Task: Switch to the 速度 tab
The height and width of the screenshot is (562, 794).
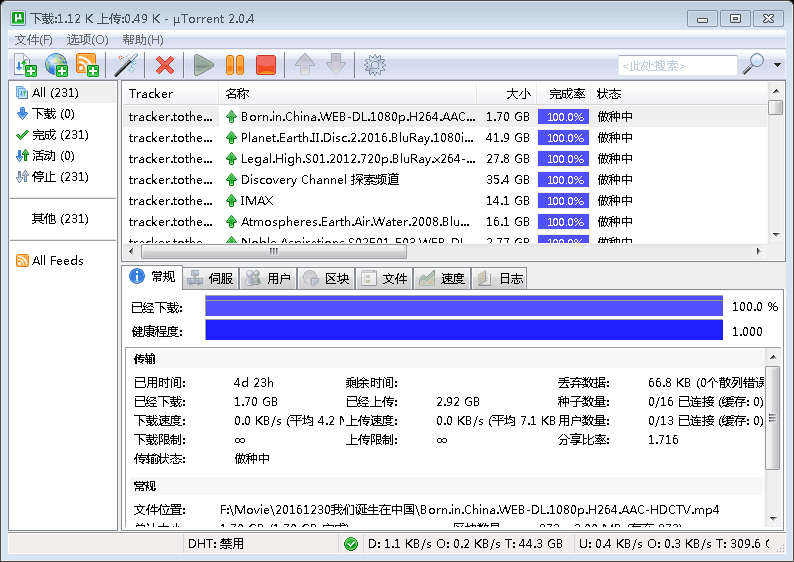Action: [443, 278]
